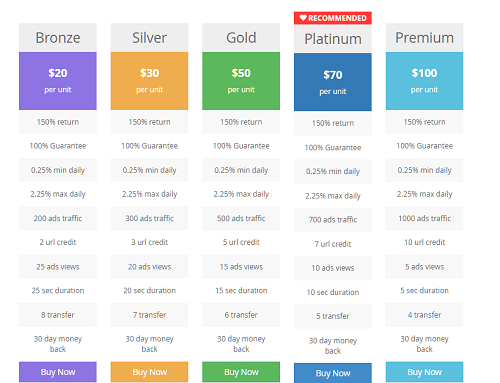This screenshot has height=383, width=500.
Task: Click the Platinum plan heading
Action: [333, 39]
